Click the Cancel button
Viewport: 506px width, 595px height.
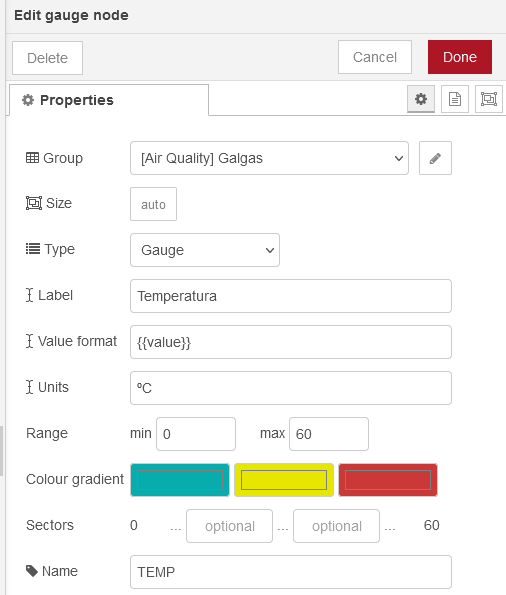[x=375, y=57]
